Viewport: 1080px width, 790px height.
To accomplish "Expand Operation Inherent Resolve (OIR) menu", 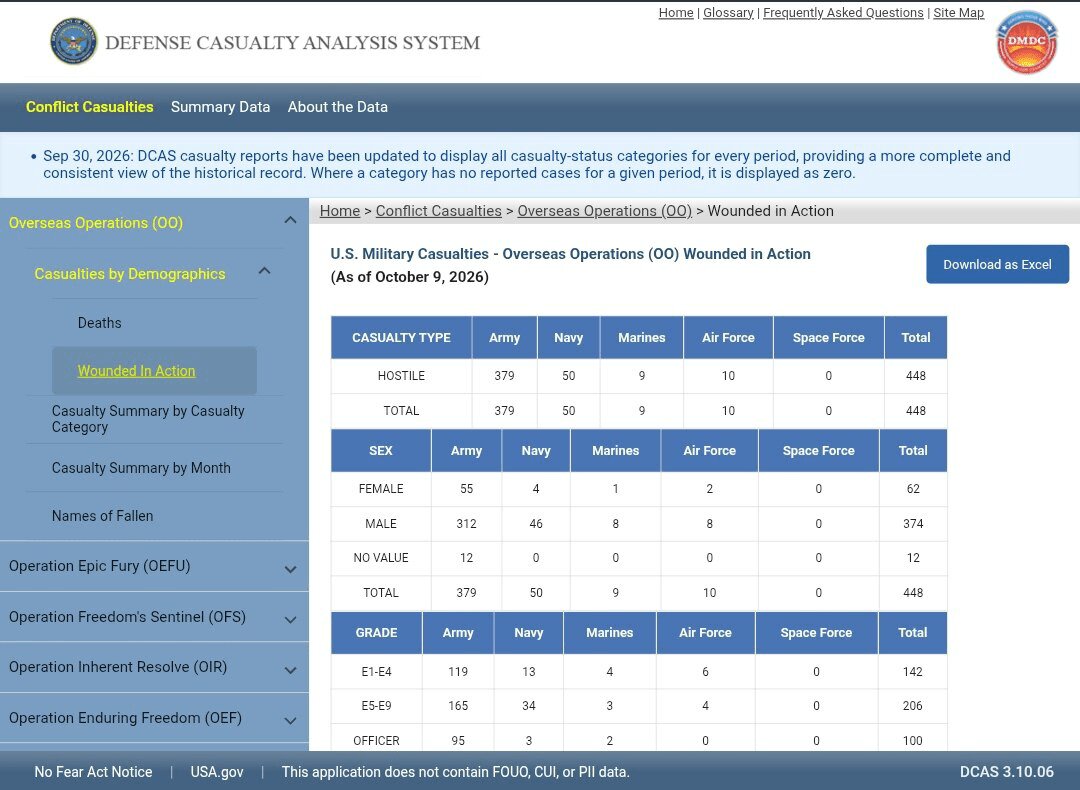I will [x=291, y=669].
